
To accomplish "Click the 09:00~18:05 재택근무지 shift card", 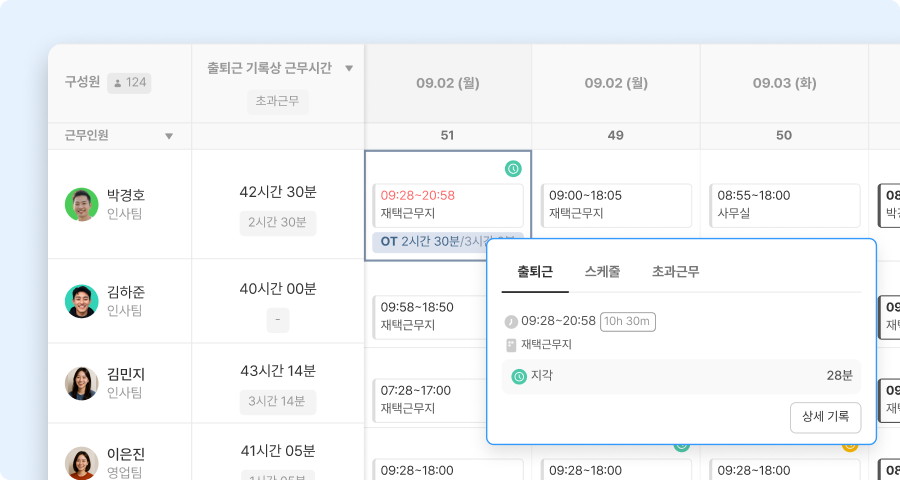I will point(616,205).
